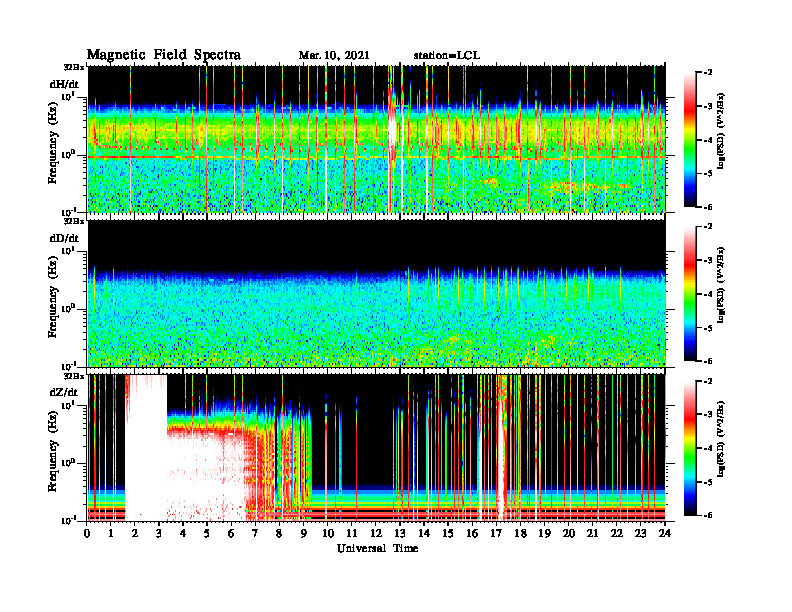Click the "station=LCL" label

pyautogui.click(x=447, y=56)
